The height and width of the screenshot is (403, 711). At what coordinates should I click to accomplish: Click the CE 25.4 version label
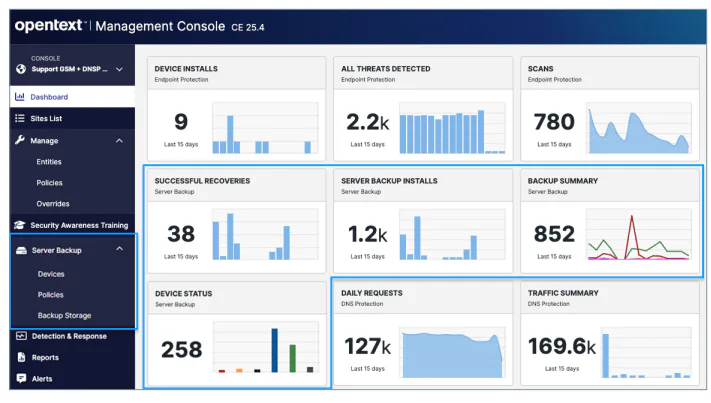(x=248, y=27)
